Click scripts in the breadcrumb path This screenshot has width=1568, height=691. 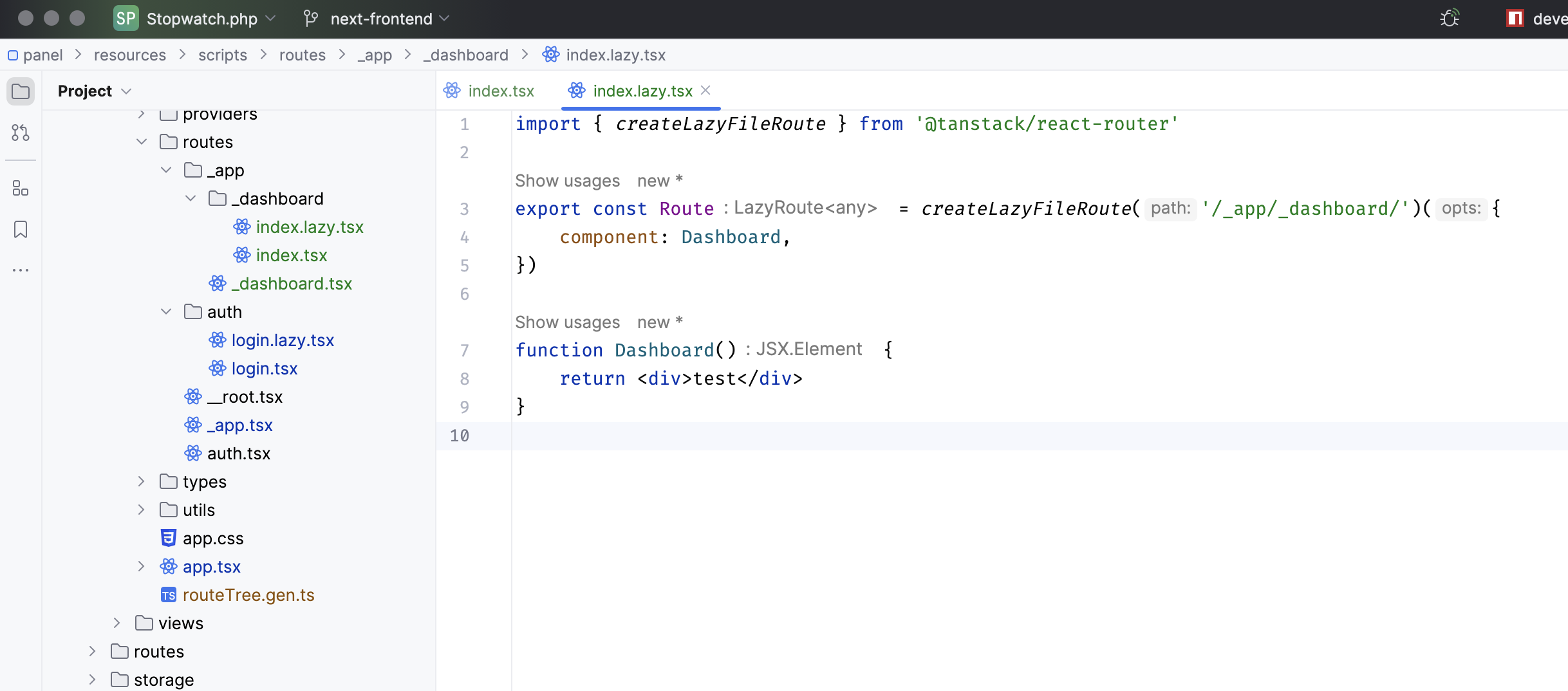[x=223, y=55]
